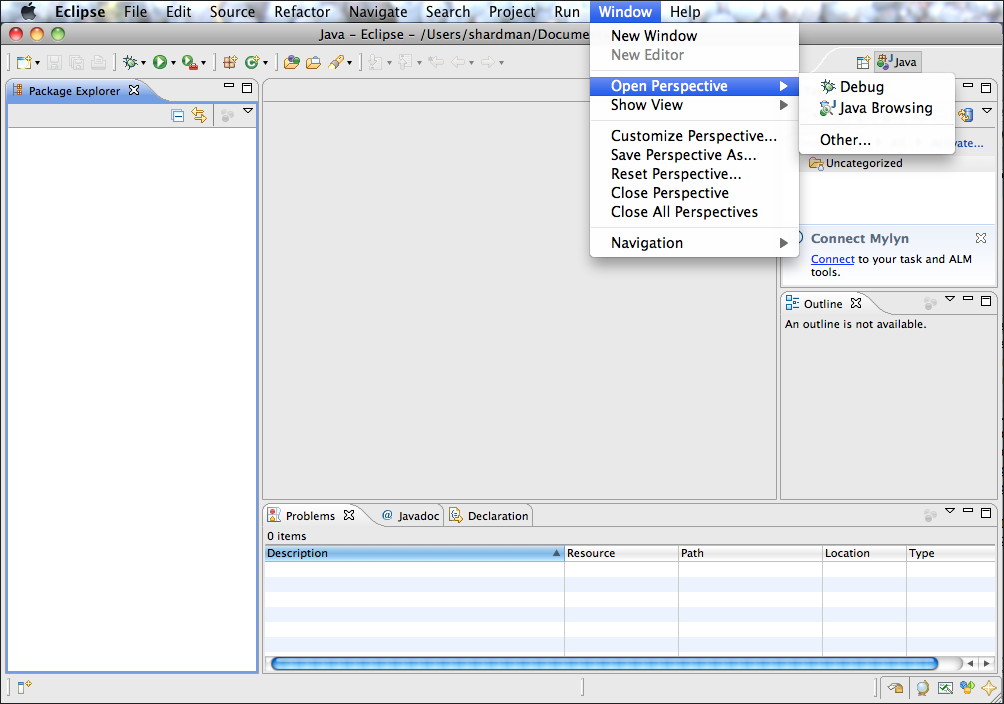
Task: Close the Connect Mylyn notification
Action: (980, 238)
